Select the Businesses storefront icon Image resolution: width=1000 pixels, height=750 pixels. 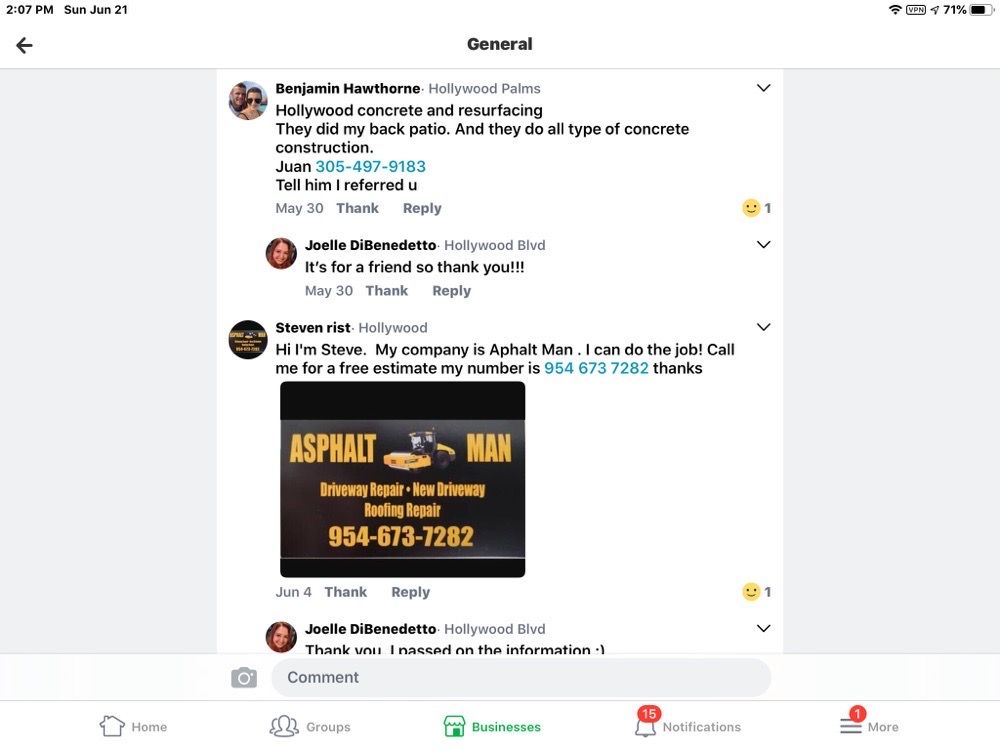click(454, 726)
